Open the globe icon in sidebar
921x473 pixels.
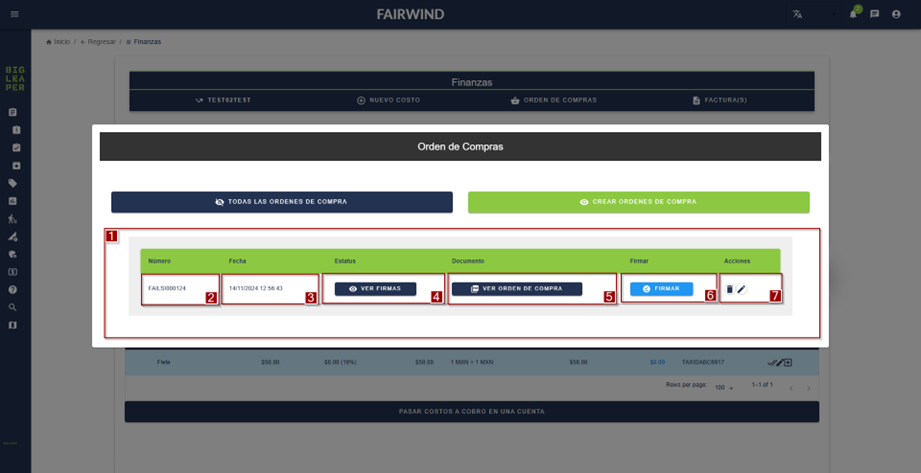(x=12, y=254)
